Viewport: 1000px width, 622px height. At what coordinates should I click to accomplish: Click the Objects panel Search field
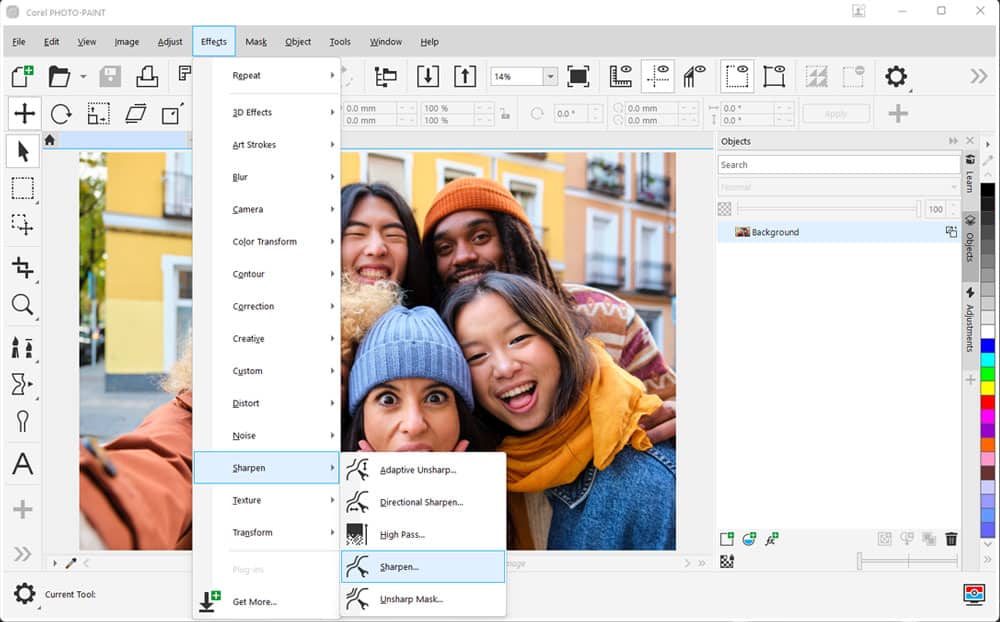click(838, 165)
